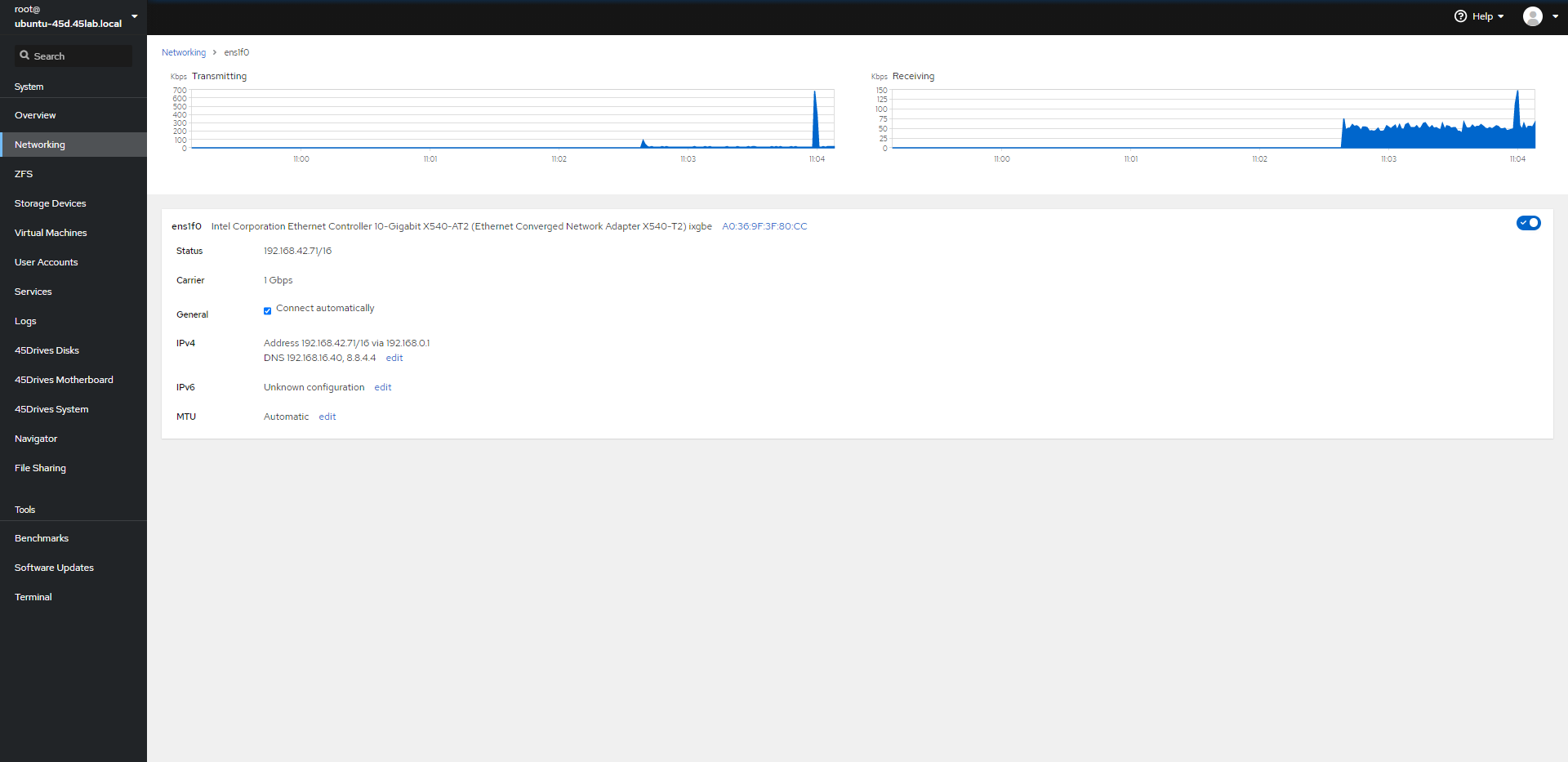Select Networking in the sidebar
The image size is (1568, 762).
pos(73,145)
